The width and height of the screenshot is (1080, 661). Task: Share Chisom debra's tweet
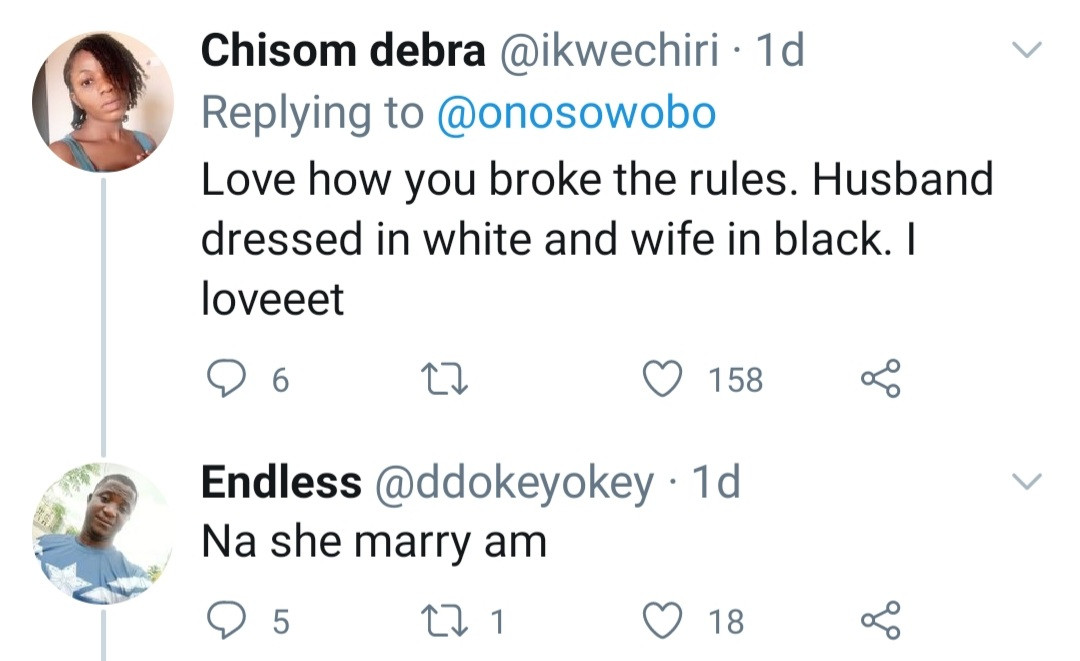point(881,379)
